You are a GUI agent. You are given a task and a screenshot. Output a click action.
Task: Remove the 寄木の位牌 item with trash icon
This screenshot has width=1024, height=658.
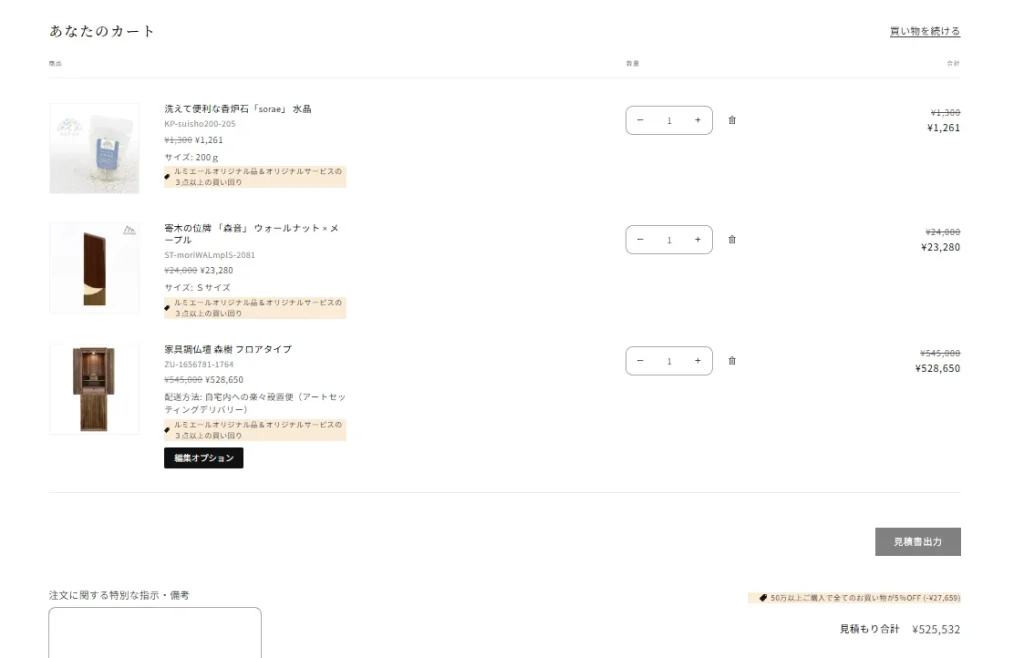tap(732, 240)
